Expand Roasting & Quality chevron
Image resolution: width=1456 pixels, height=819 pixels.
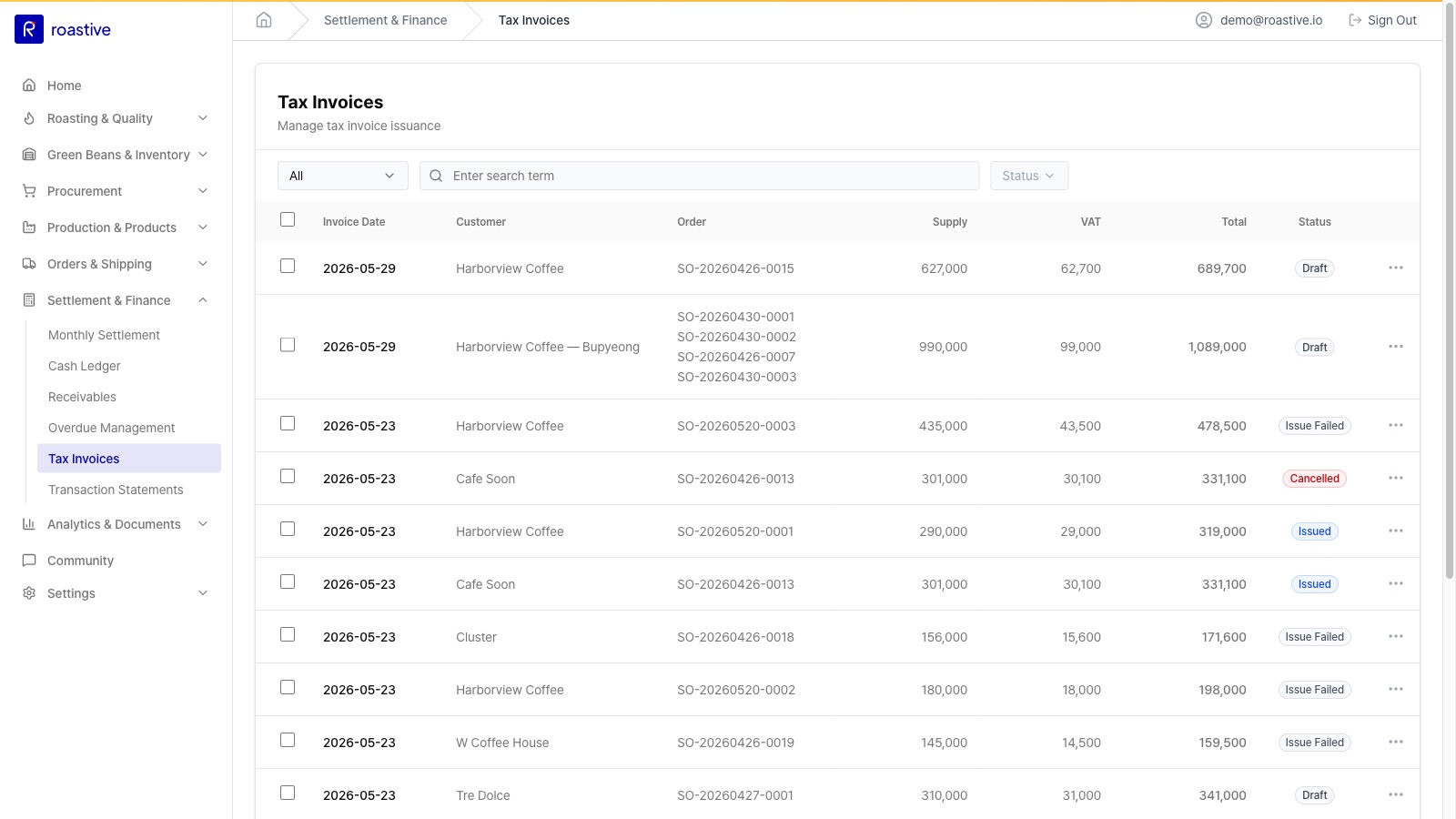pyautogui.click(x=203, y=118)
